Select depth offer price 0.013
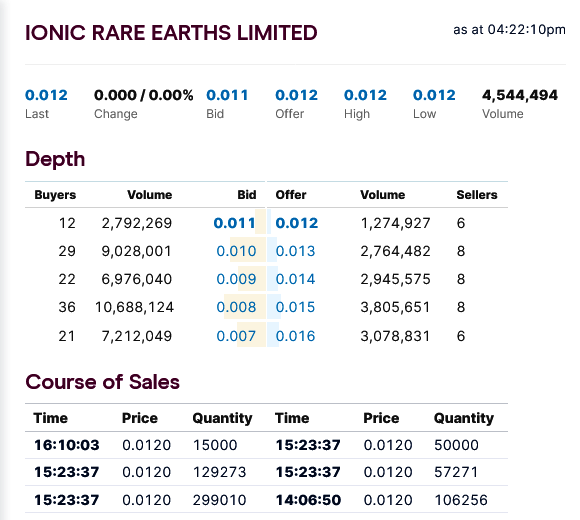 (x=295, y=251)
